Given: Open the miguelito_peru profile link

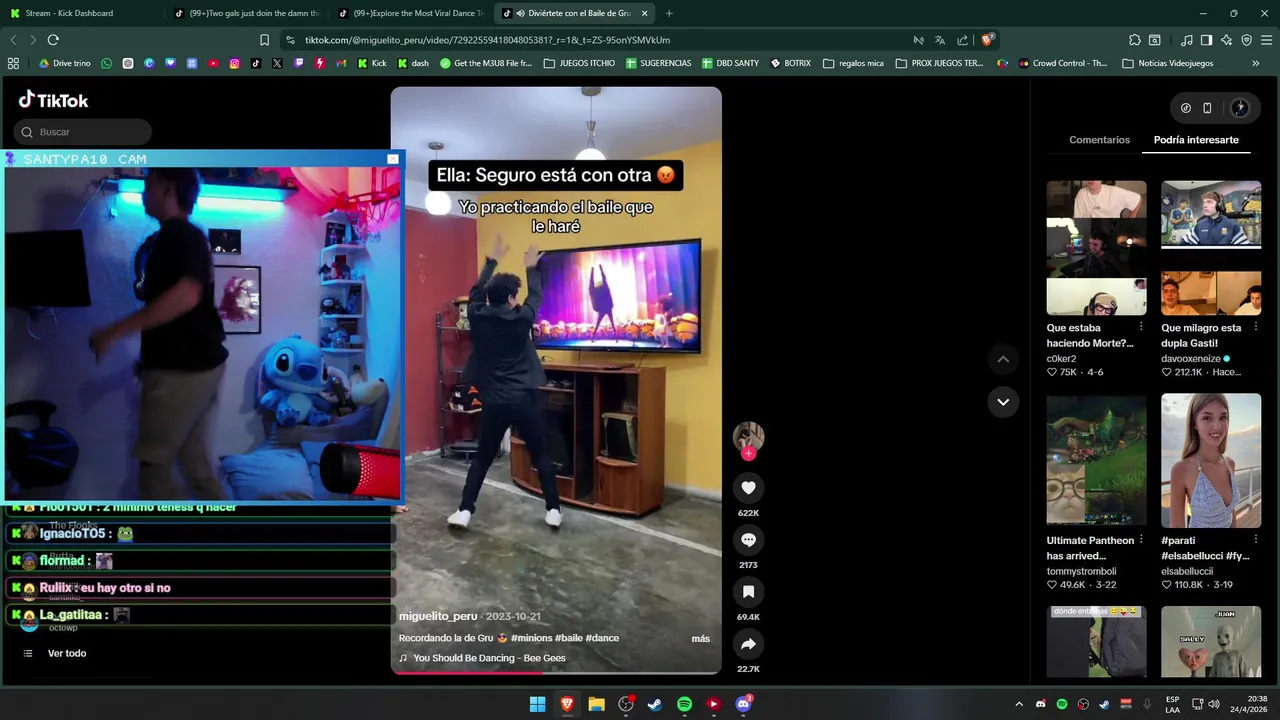Looking at the screenshot, I should point(438,616).
